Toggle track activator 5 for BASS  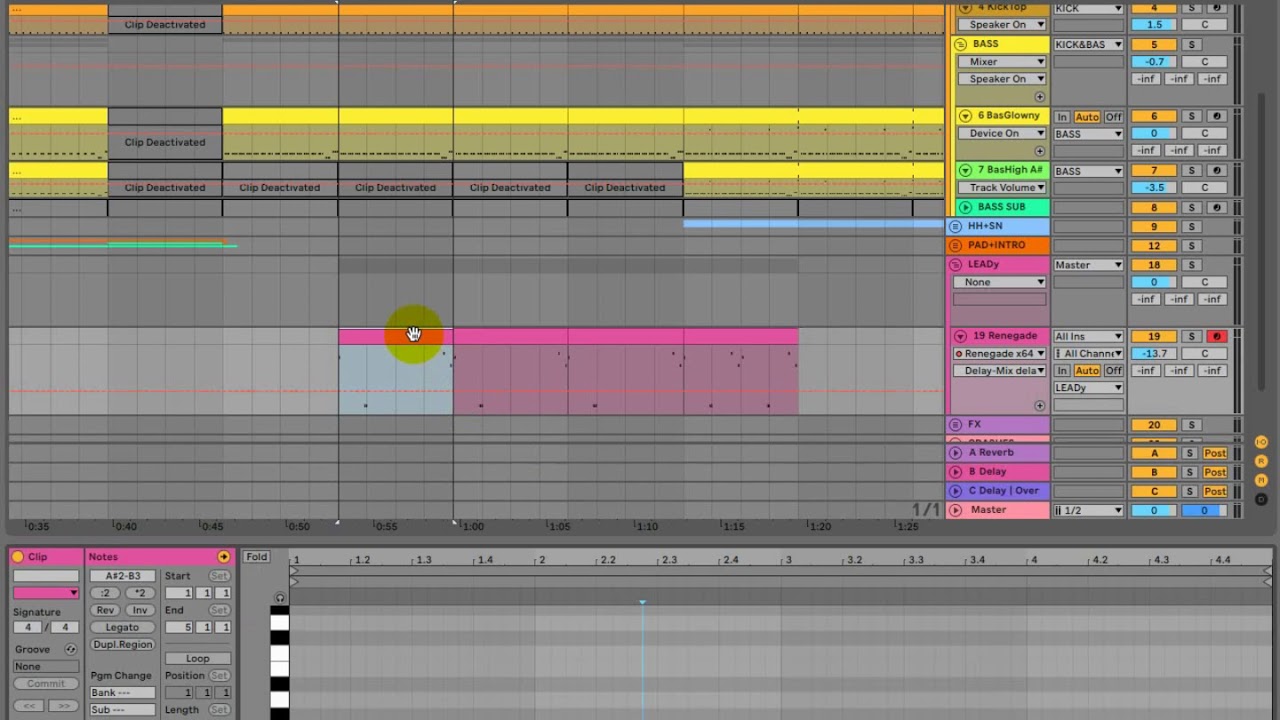pyautogui.click(x=1154, y=45)
